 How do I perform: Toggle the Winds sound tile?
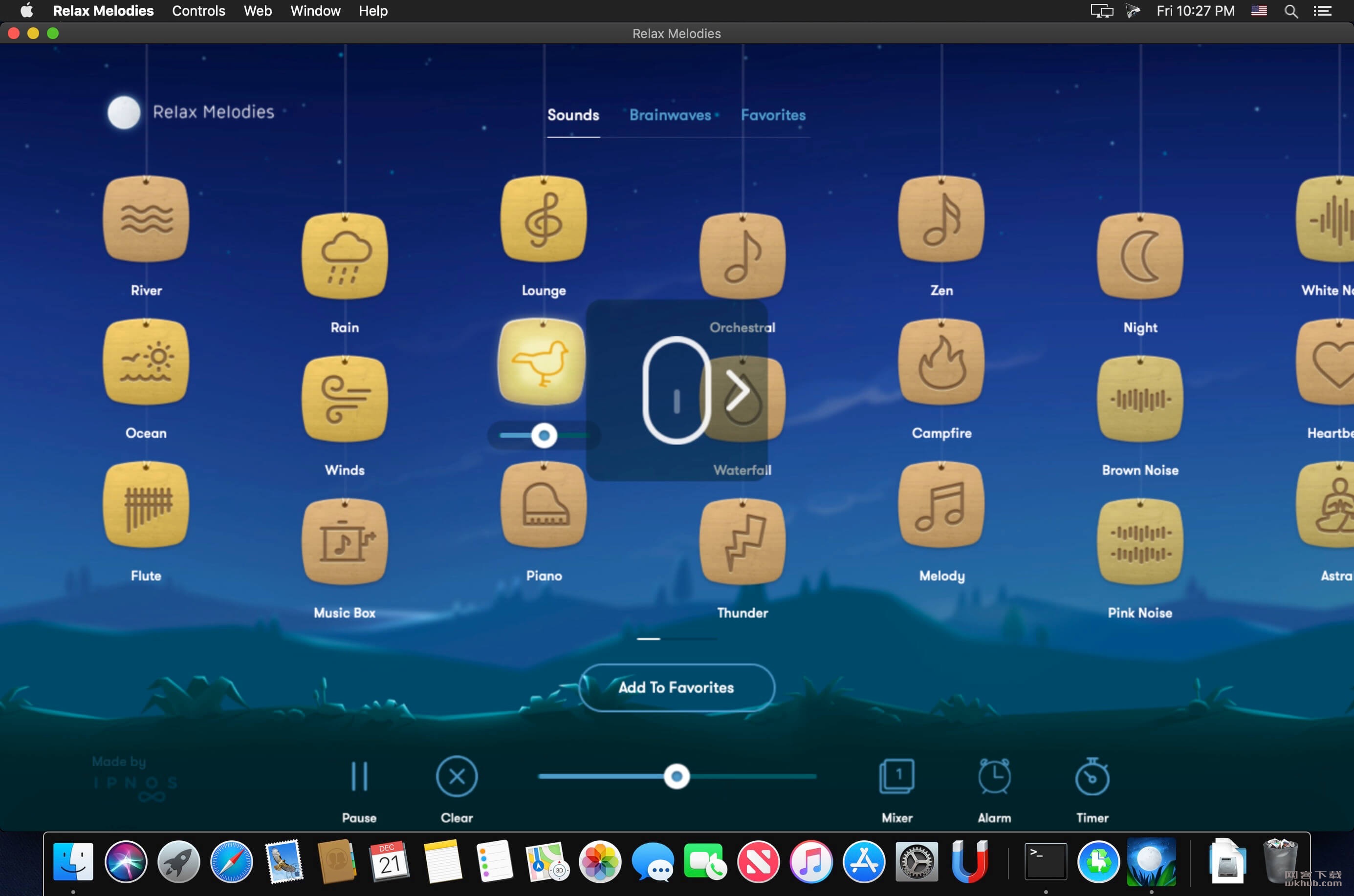click(x=345, y=399)
